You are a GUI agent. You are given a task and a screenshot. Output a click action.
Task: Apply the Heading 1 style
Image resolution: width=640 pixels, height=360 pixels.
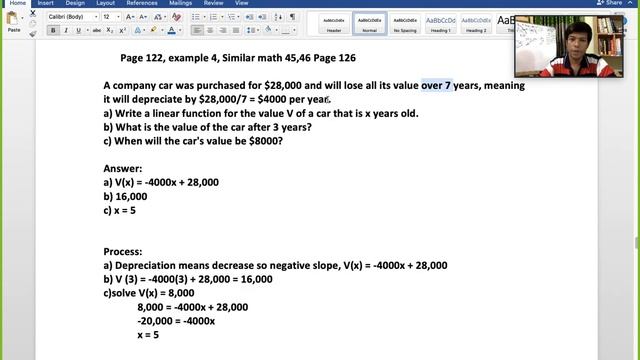click(x=440, y=24)
